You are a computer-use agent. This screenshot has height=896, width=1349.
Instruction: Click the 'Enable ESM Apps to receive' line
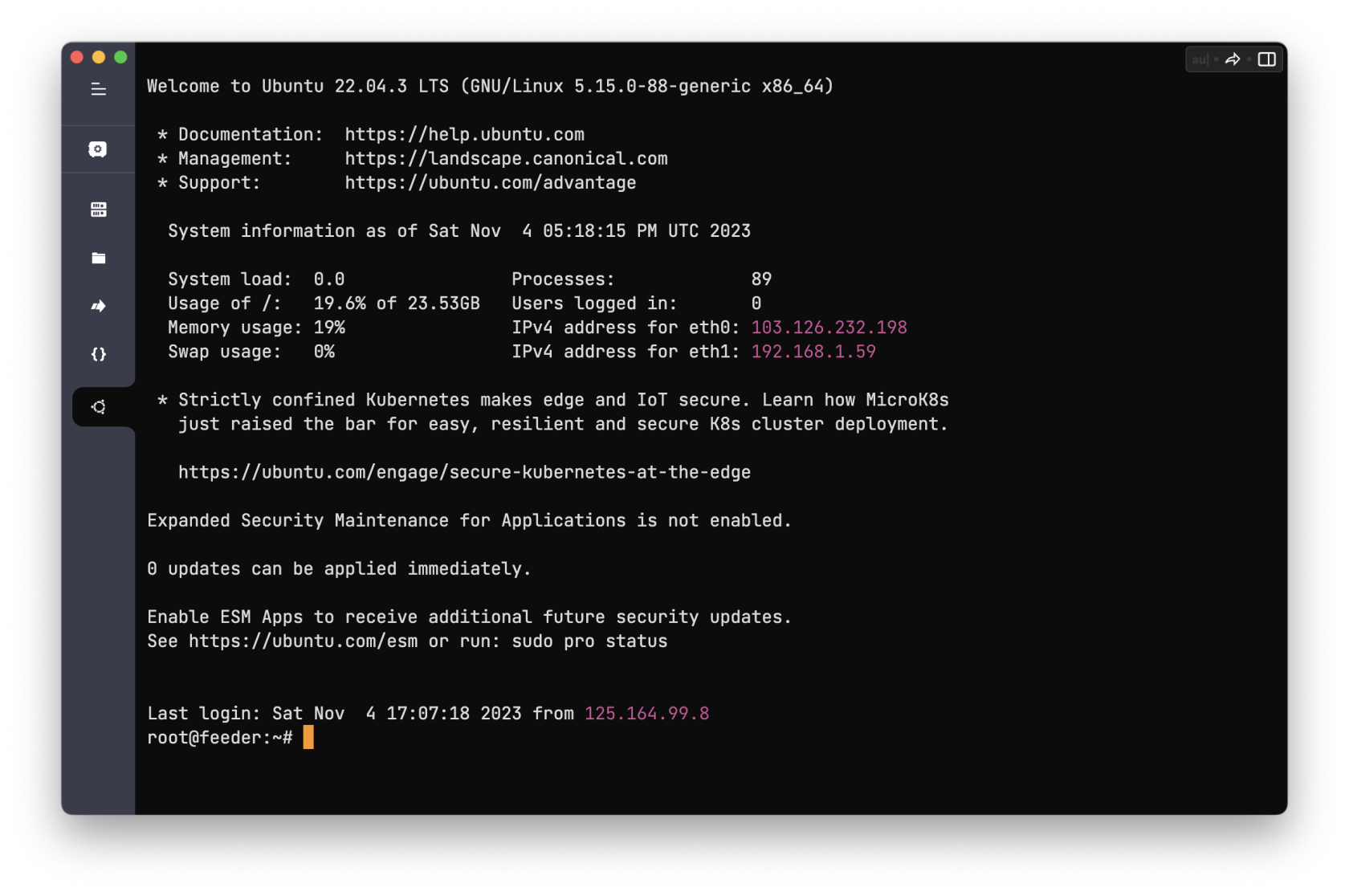[469, 617]
